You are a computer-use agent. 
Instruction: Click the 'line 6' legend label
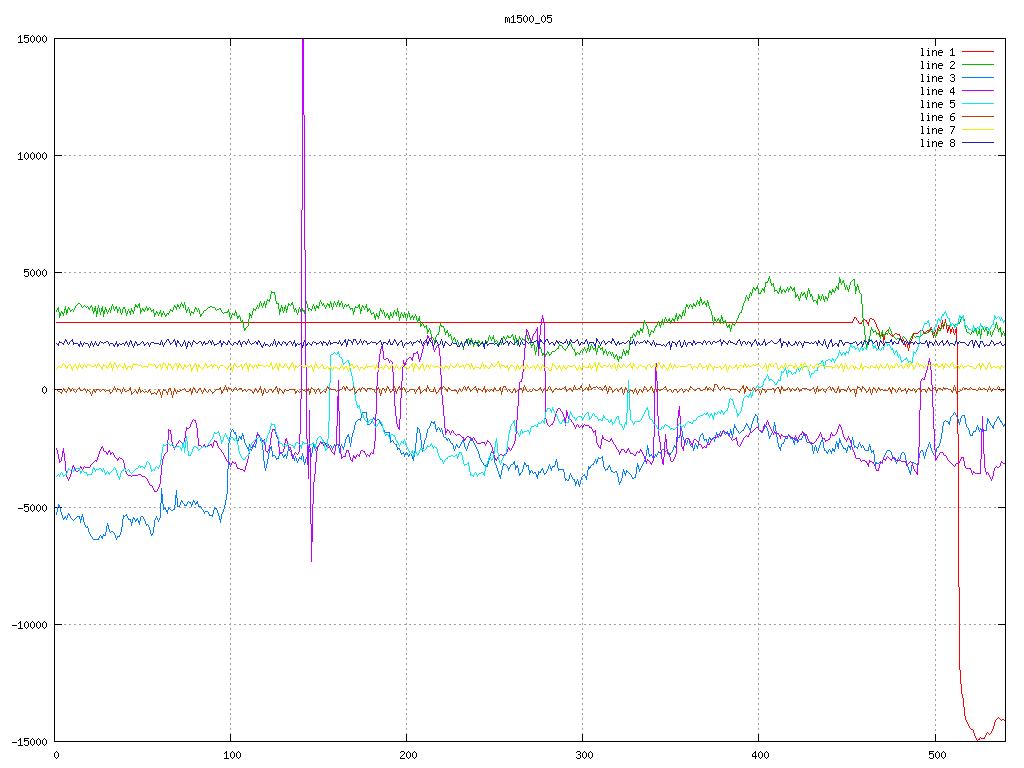[x=937, y=117]
